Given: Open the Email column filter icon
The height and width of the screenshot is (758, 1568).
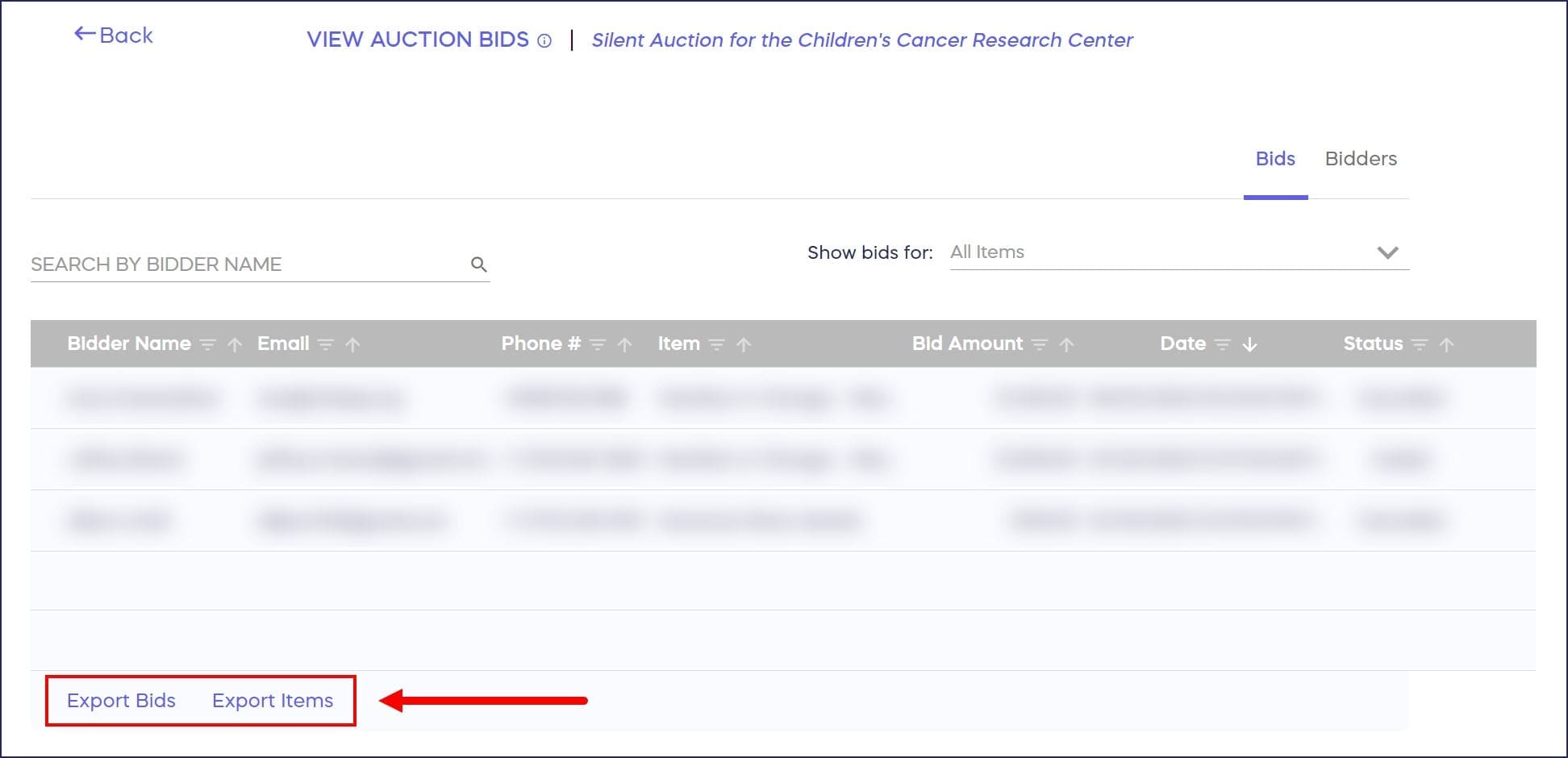Looking at the screenshot, I should coord(325,345).
